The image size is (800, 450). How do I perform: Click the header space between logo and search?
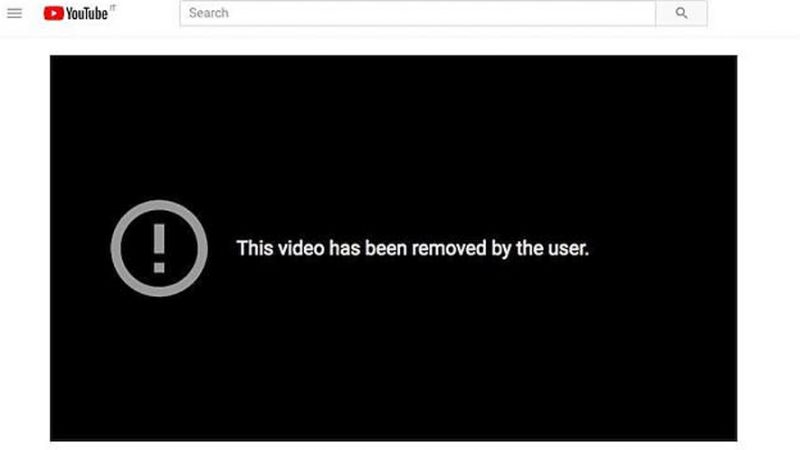[x=148, y=13]
